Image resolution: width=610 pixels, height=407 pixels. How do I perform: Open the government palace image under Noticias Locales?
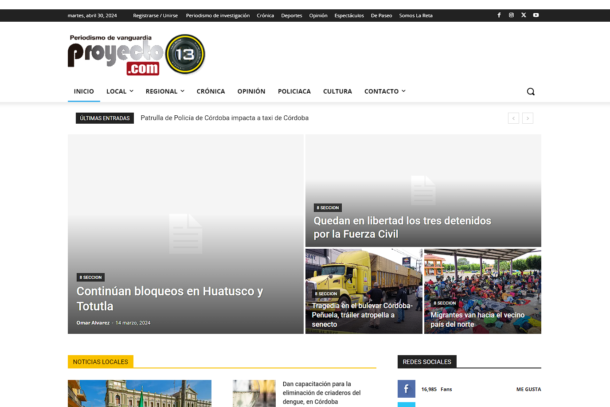pos(140,393)
